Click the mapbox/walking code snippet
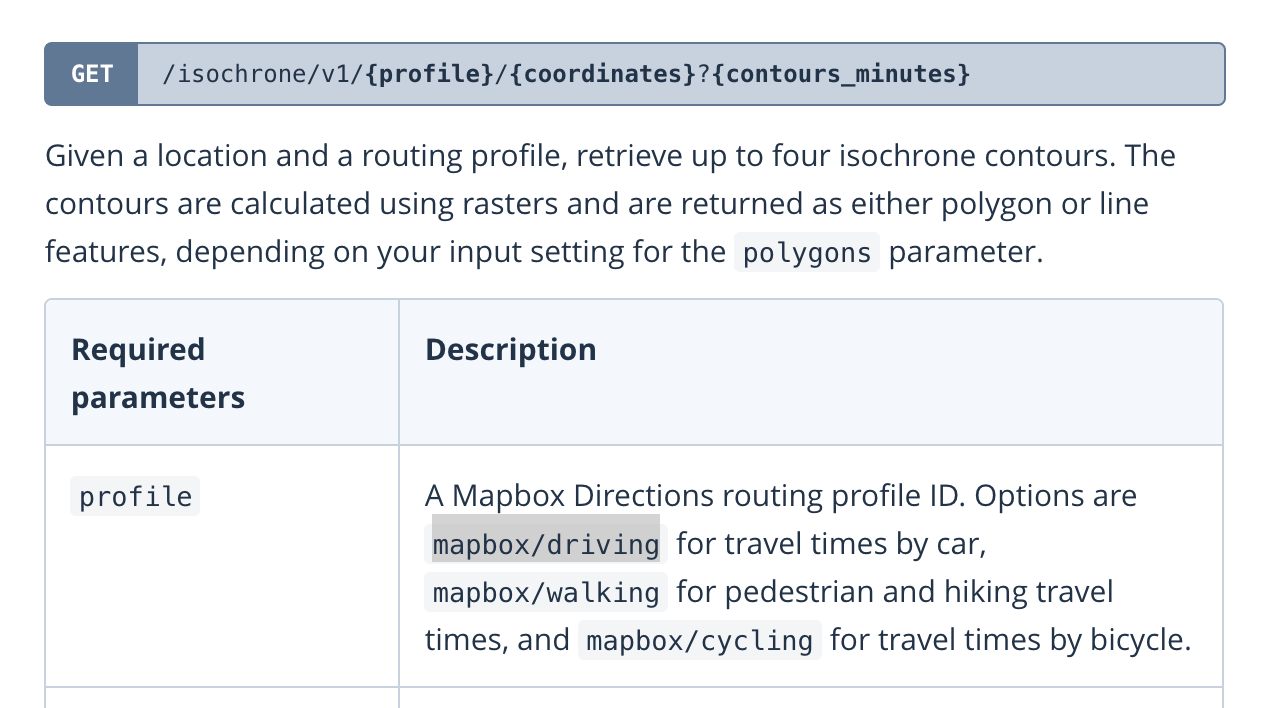The image size is (1264, 708). (546, 592)
